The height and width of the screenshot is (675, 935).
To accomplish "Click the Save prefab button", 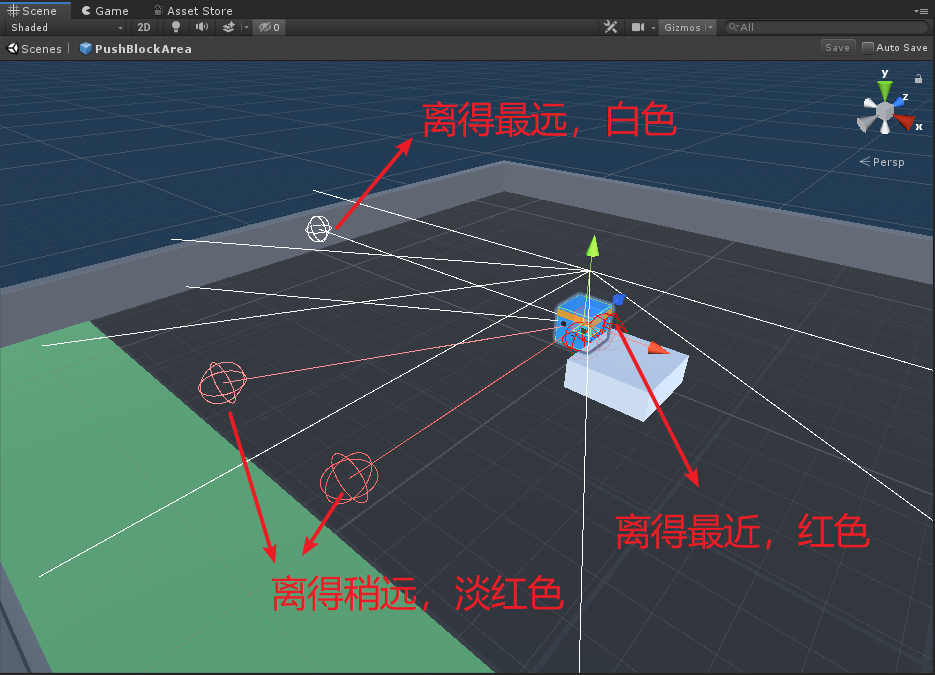I will click(837, 48).
